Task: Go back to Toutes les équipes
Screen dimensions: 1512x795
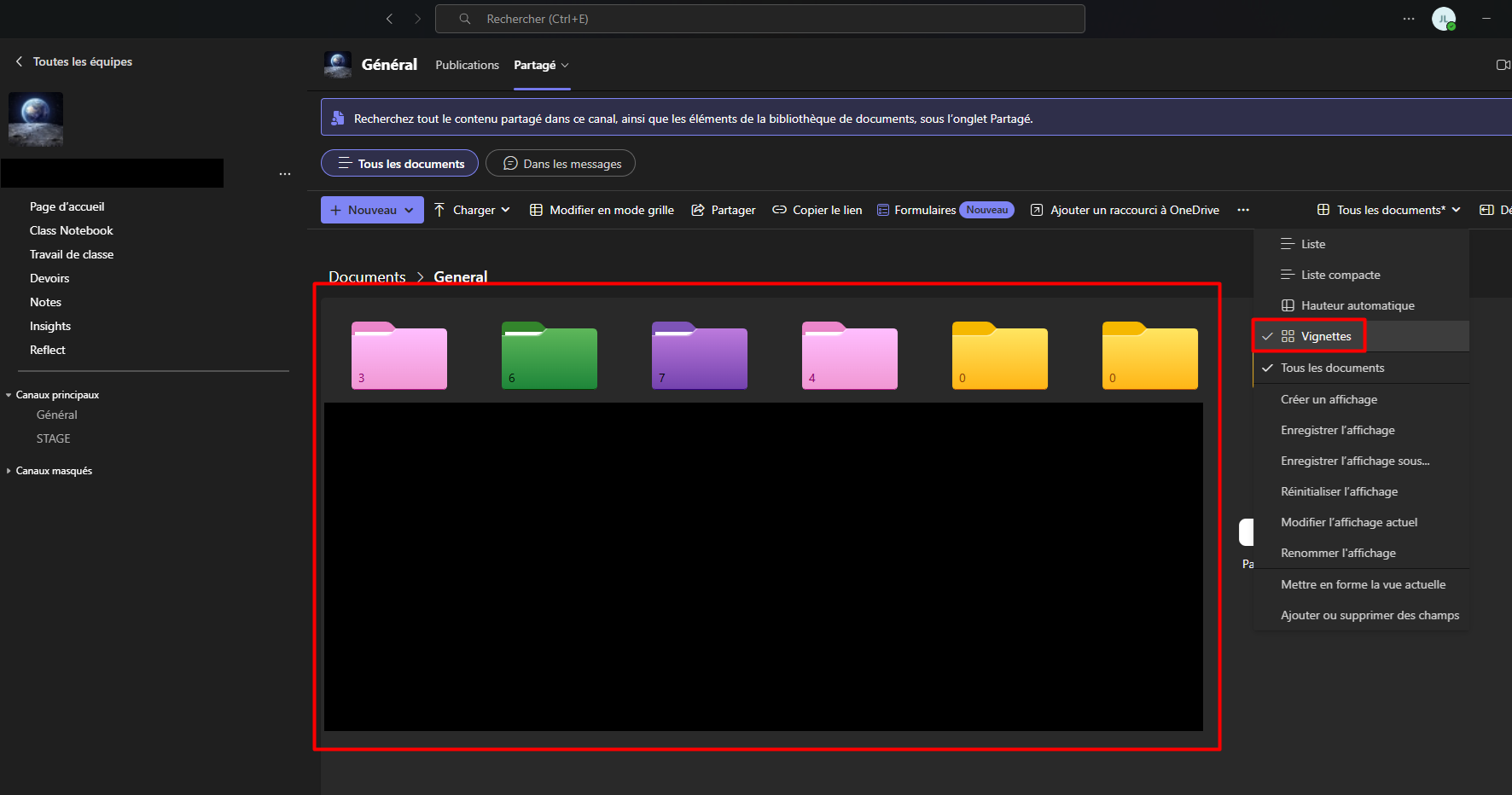Action: pyautogui.click(x=73, y=61)
